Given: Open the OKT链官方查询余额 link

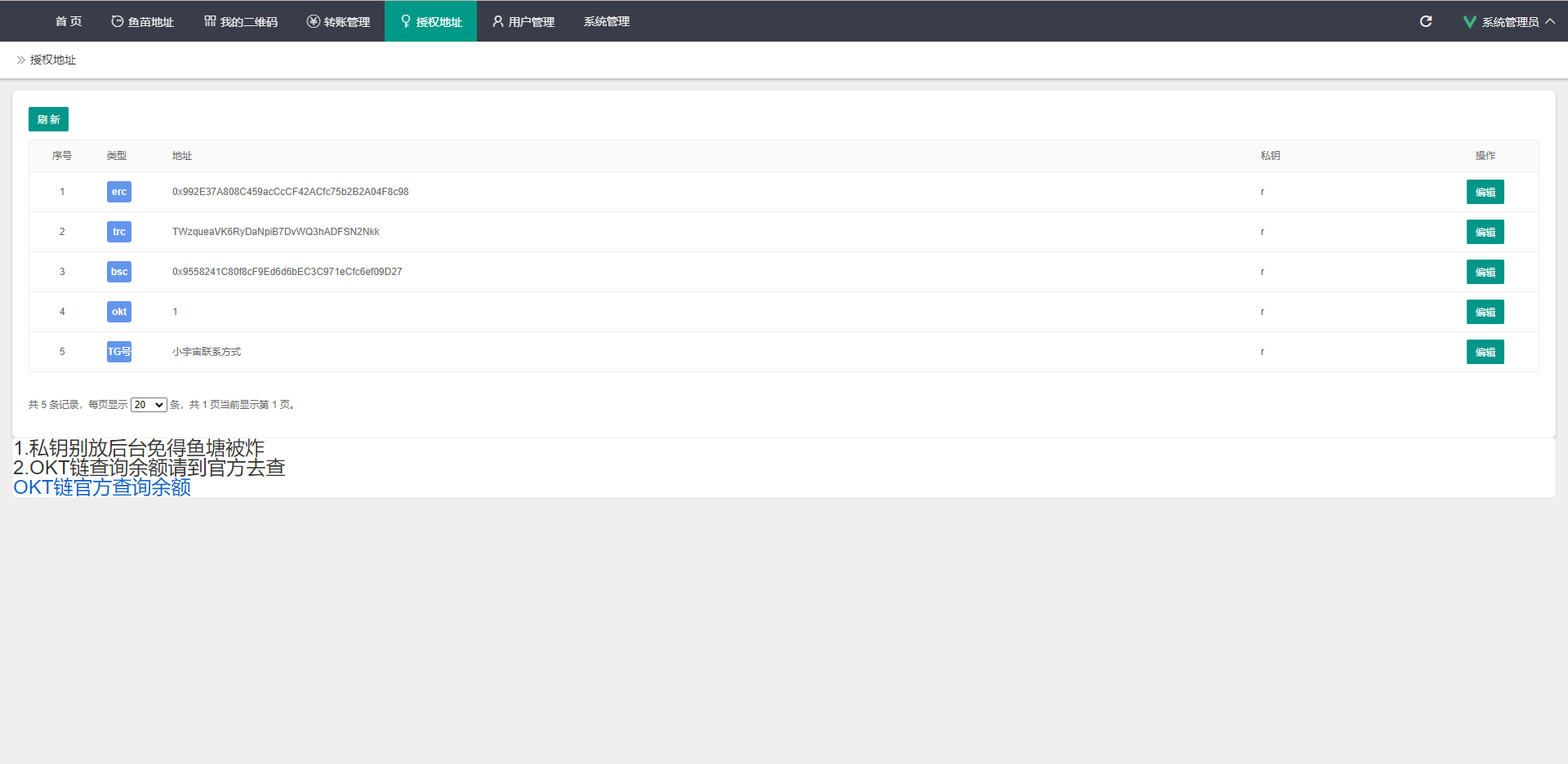Looking at the screenshot, I should coord(102,487).
